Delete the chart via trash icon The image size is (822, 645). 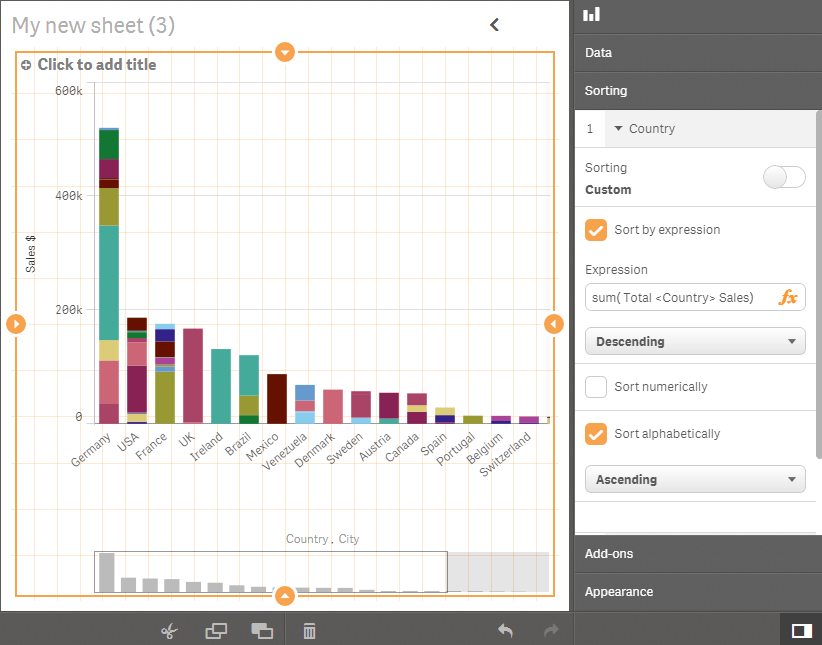(x=309, y=631)
